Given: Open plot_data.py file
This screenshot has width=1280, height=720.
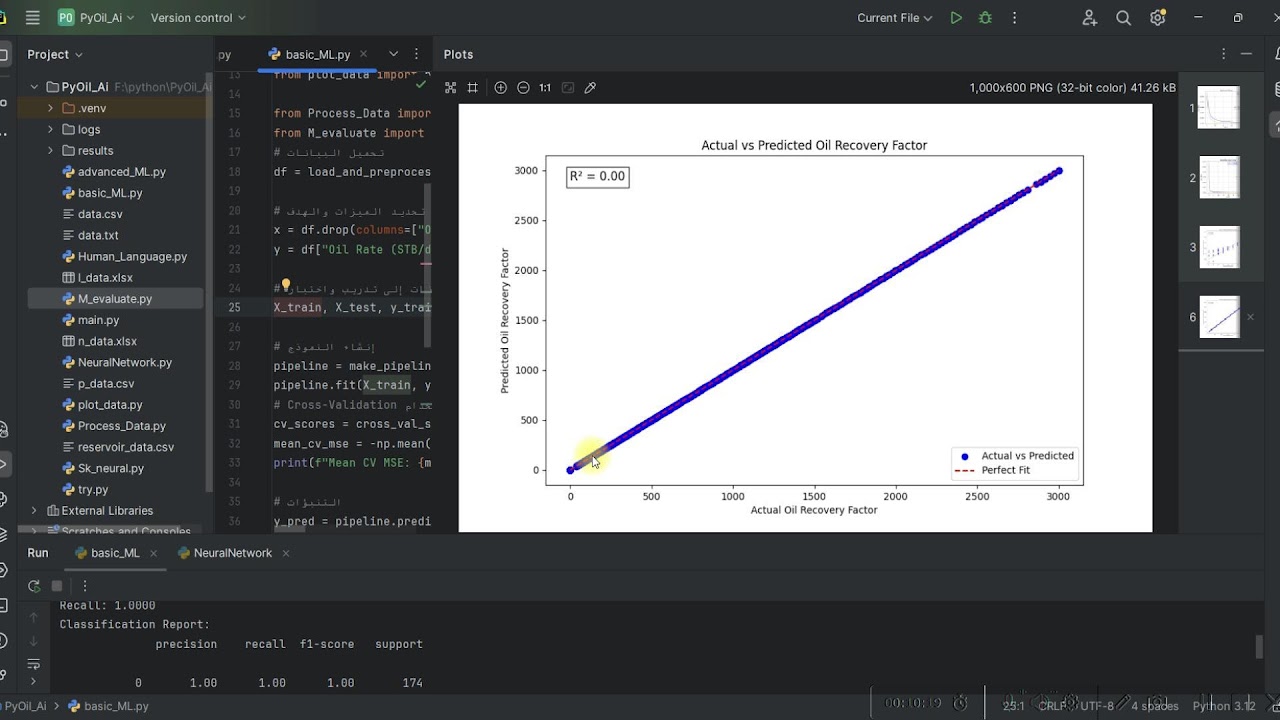Looking at the screenshot, I should (x=110, y=405).
